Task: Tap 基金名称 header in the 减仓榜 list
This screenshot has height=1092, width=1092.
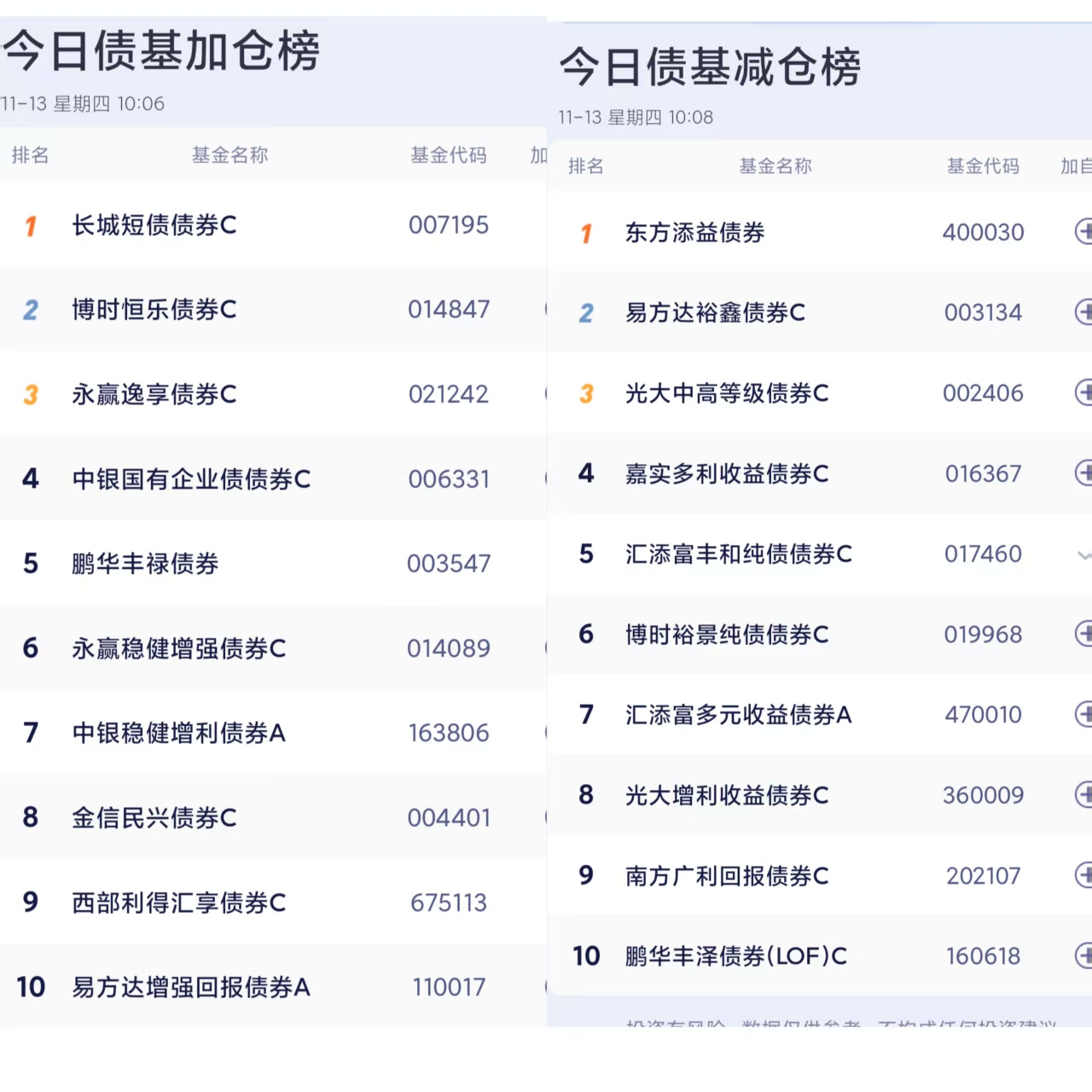Action: pos(775,166)
